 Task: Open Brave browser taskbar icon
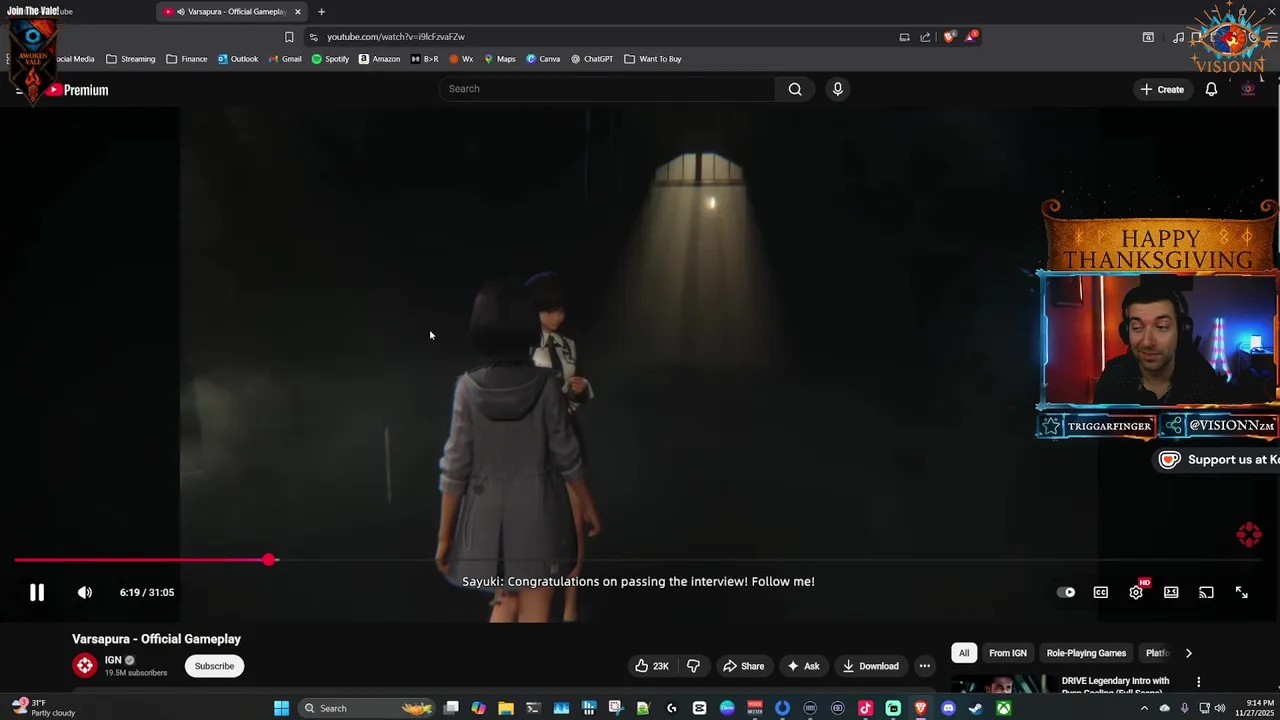click(x=920, y=708)
